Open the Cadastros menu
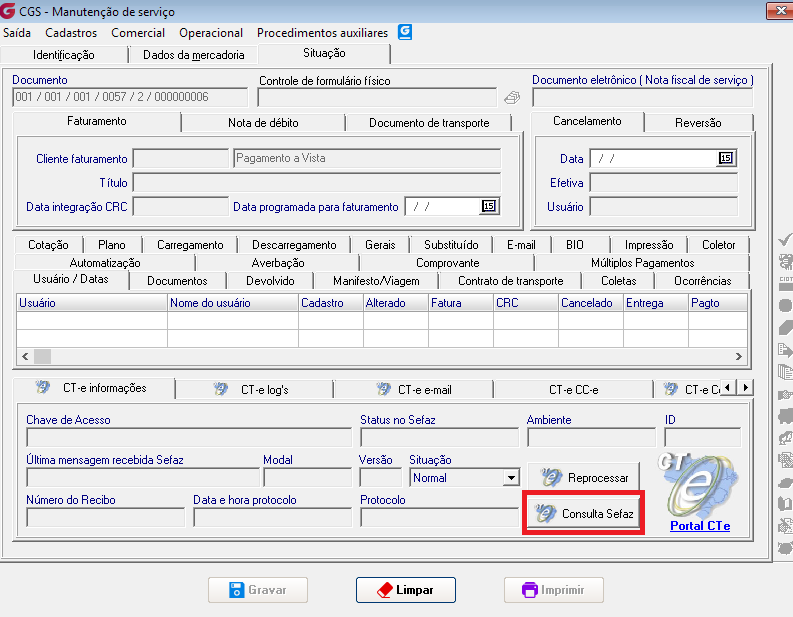This screenshot has height=617, width=793. tap(71, 33)
